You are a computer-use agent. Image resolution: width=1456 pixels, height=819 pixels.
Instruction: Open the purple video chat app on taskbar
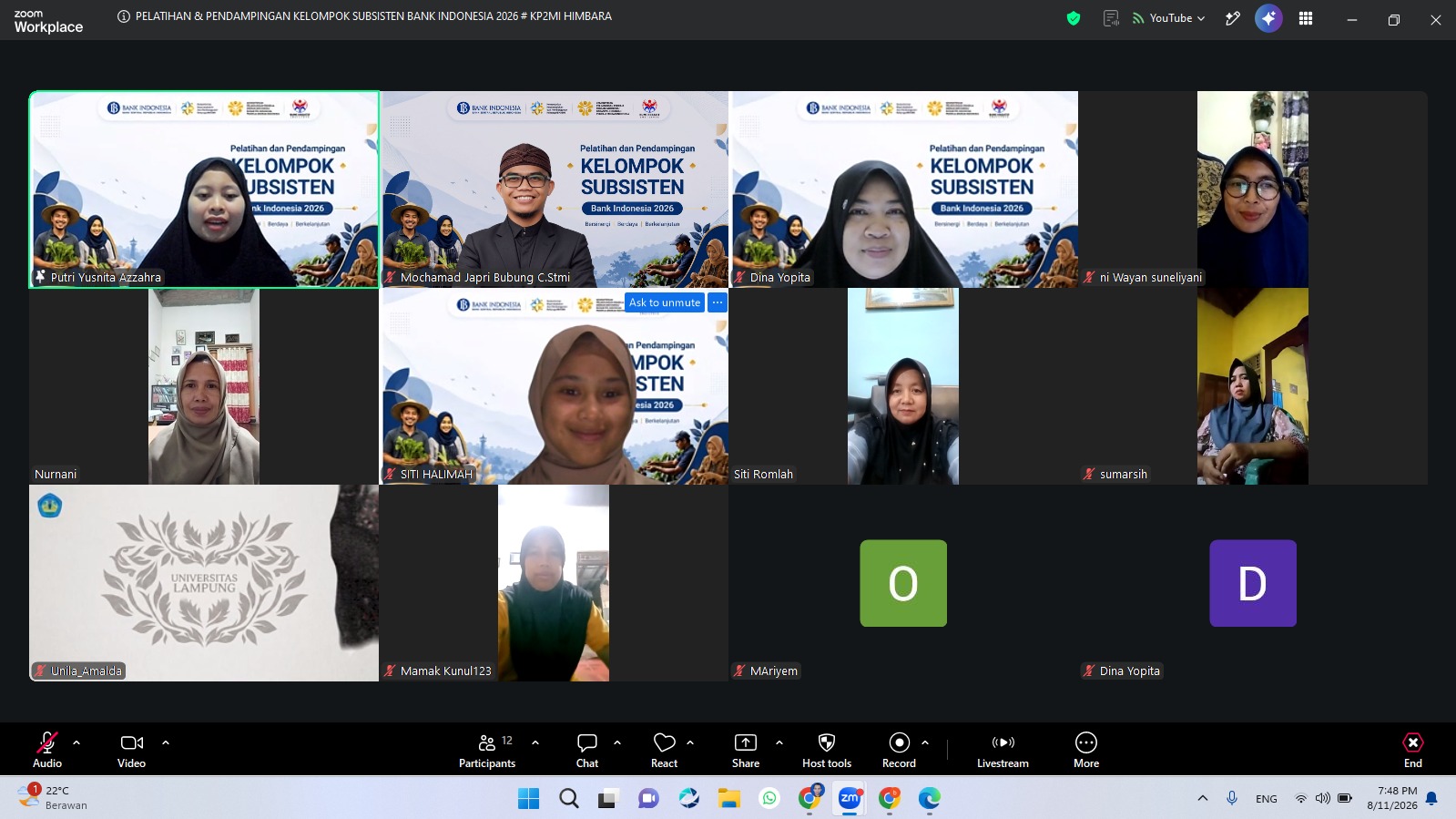pyautogui.click(x=648, y=799)
